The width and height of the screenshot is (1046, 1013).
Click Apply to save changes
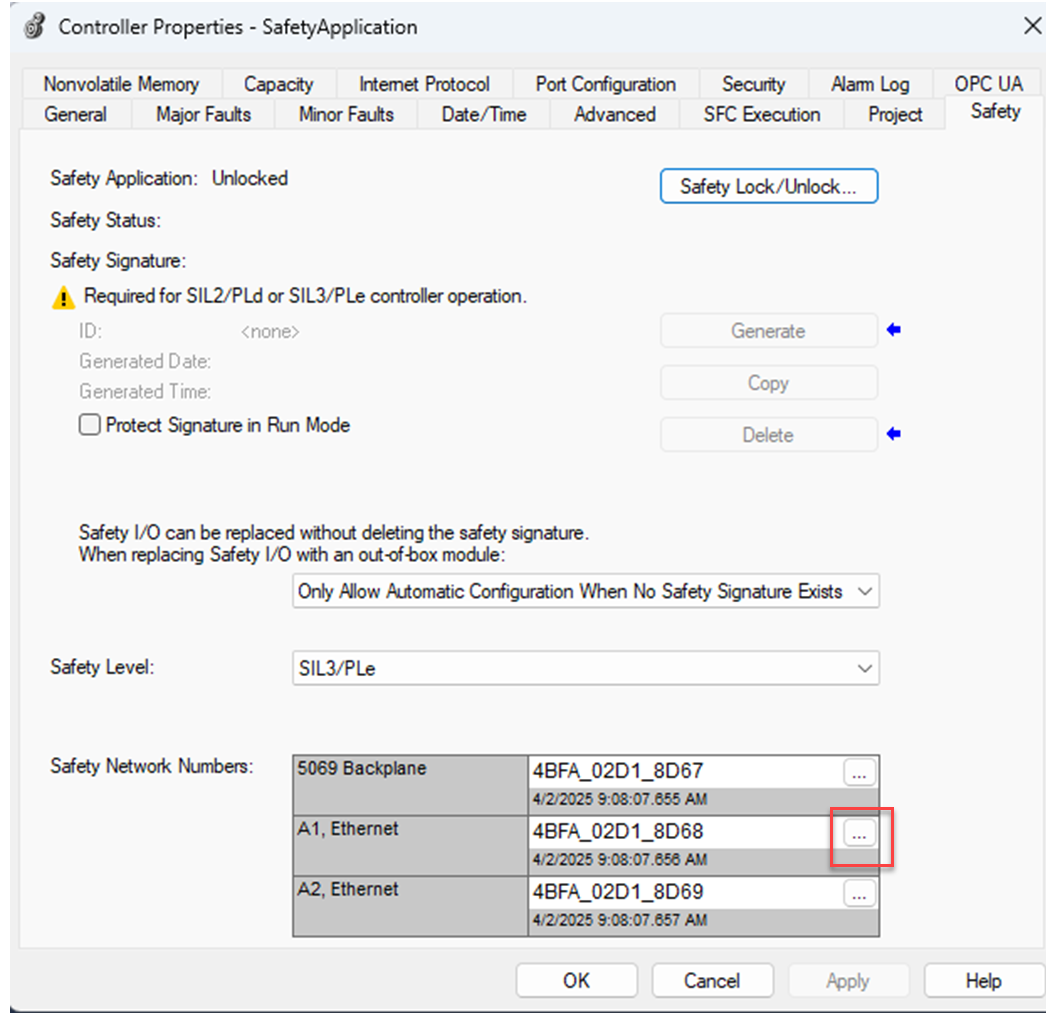pos(848,980)
